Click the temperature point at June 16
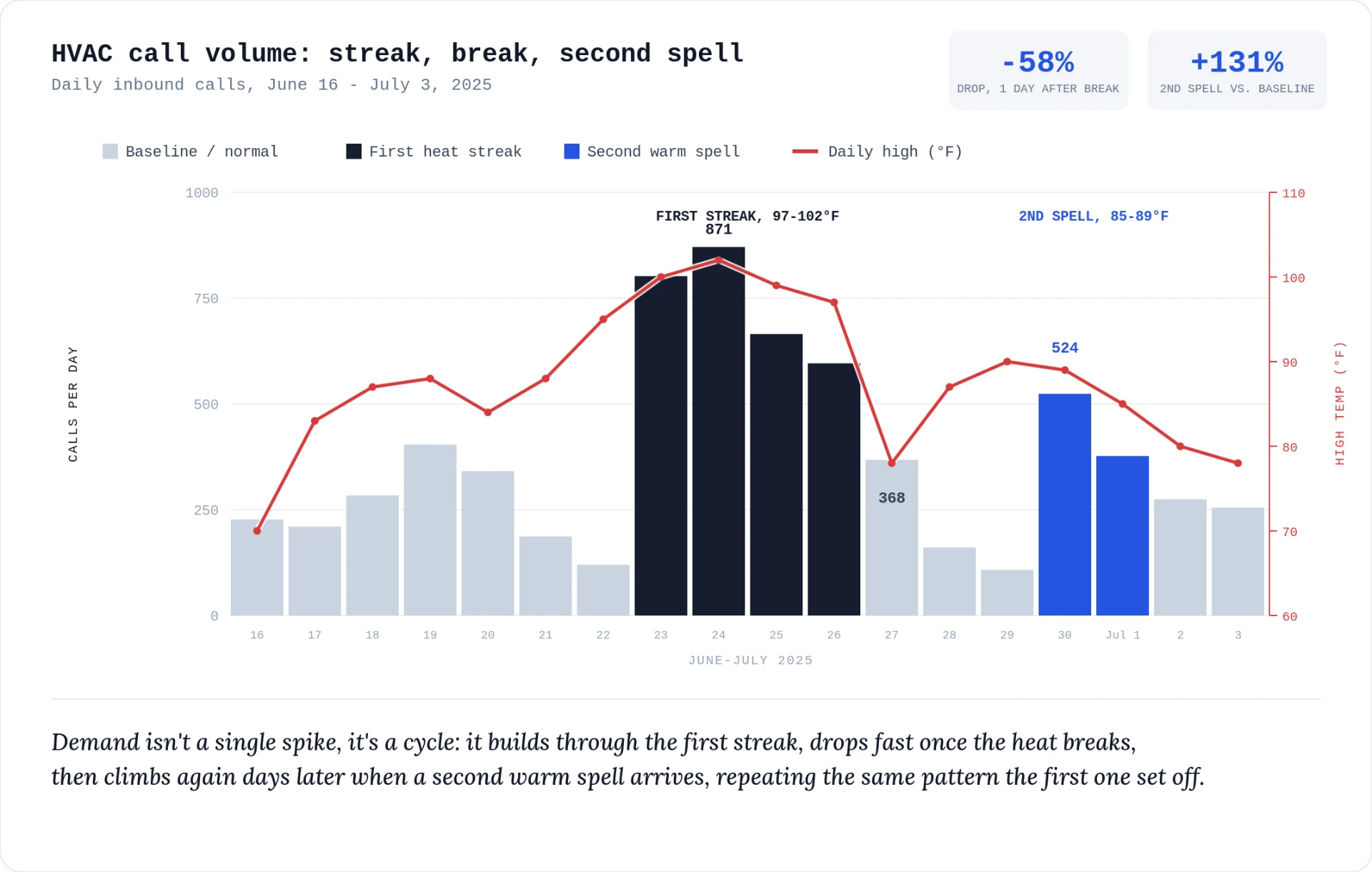Screen dimensions: 1372x872 pyautogui.click(x=257, y=531)
